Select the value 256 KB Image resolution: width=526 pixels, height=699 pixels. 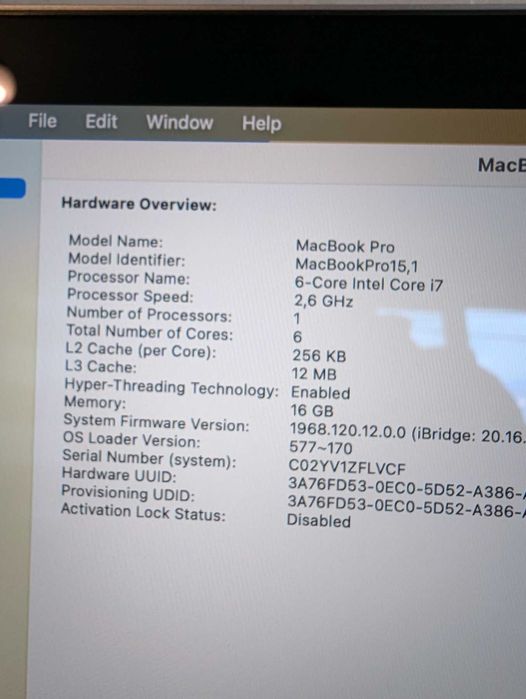pyautogui.click(x=319, y=356)
